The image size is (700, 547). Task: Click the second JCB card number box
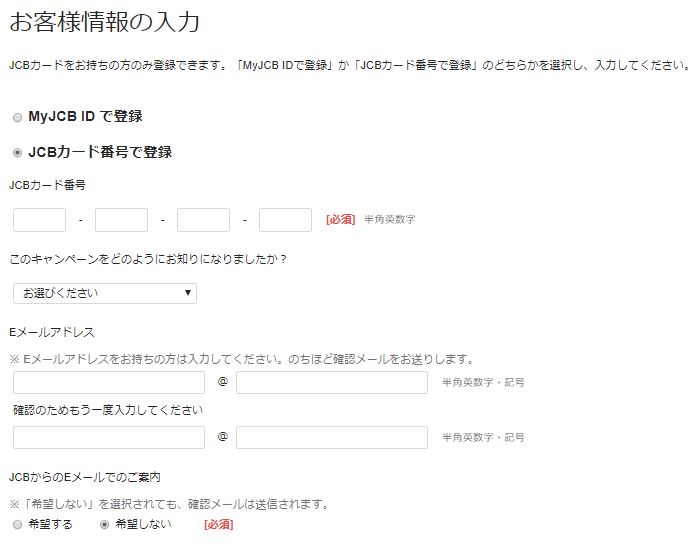[x=121, y=220]
